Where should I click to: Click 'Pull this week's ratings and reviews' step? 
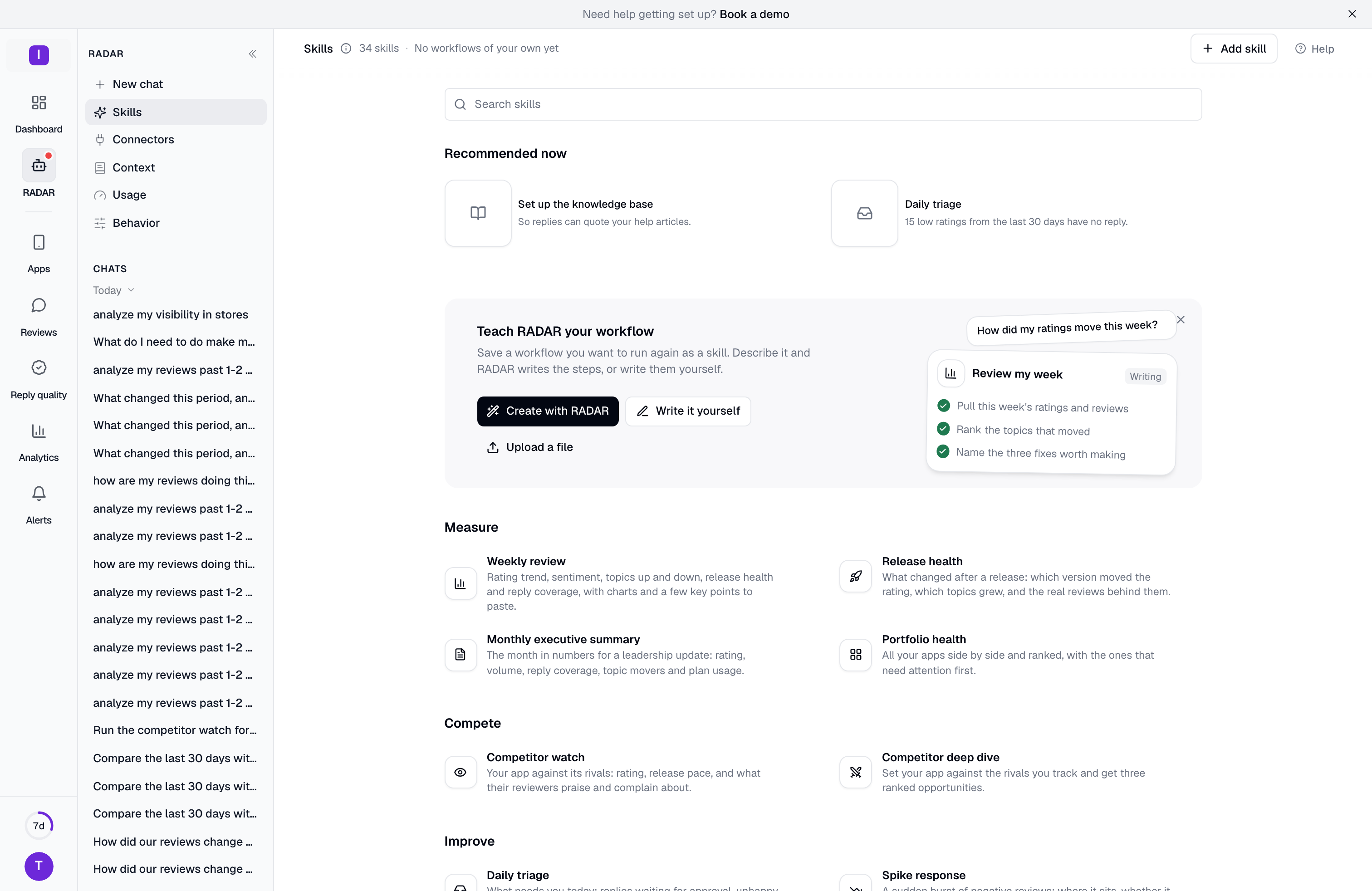[1042, 407]
